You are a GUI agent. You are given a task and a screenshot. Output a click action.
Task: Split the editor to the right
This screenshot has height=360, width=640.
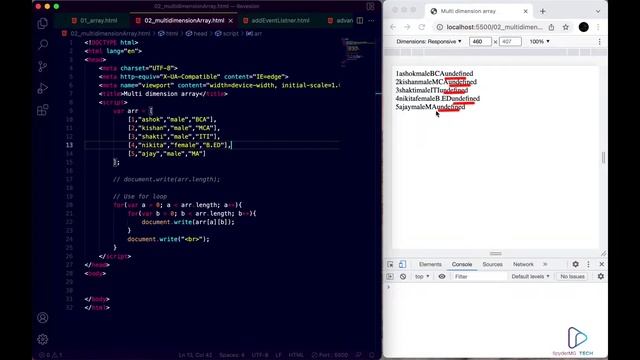360,20
